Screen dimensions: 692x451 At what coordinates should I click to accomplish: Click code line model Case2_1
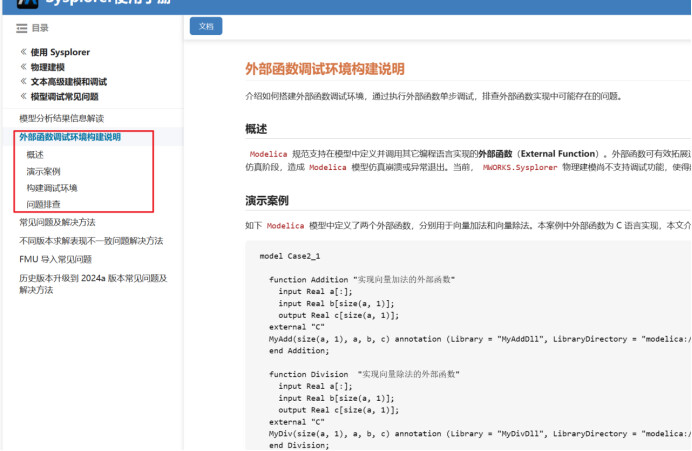pos(290,256)
